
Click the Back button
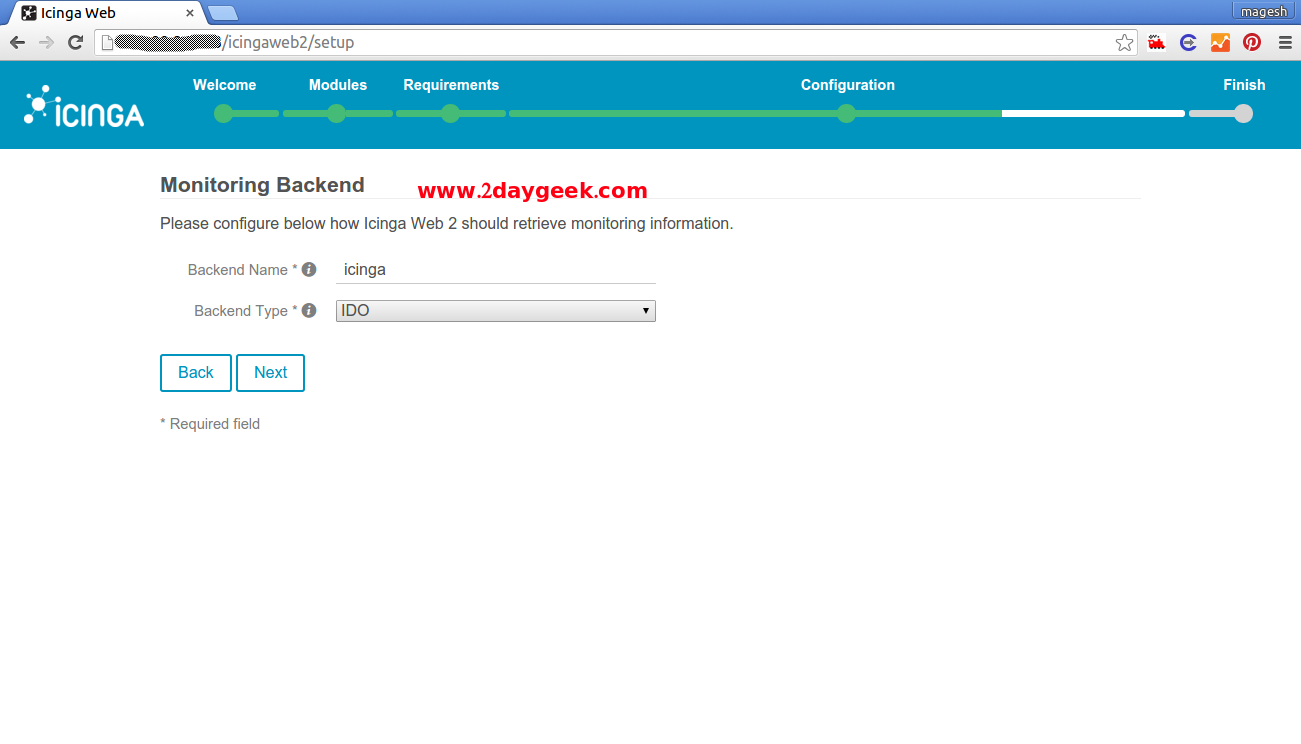pyautogui.click(x=196, y=372)
